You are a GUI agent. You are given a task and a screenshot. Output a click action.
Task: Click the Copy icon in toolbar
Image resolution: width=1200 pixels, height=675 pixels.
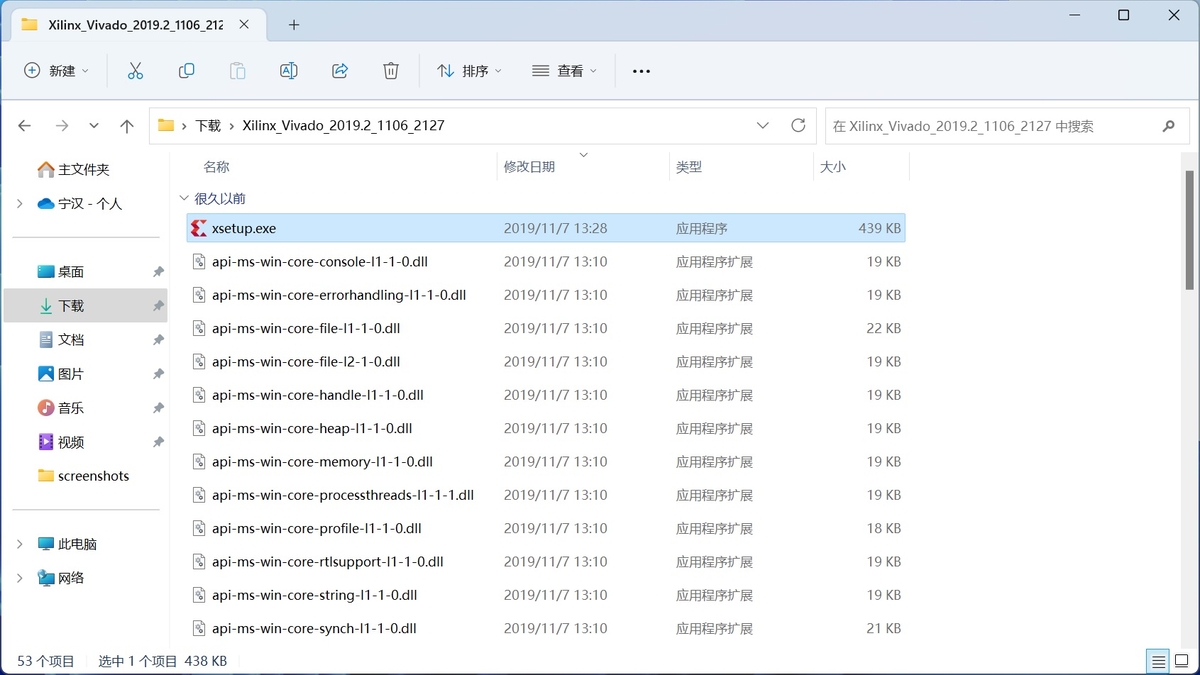pos(186,71)
